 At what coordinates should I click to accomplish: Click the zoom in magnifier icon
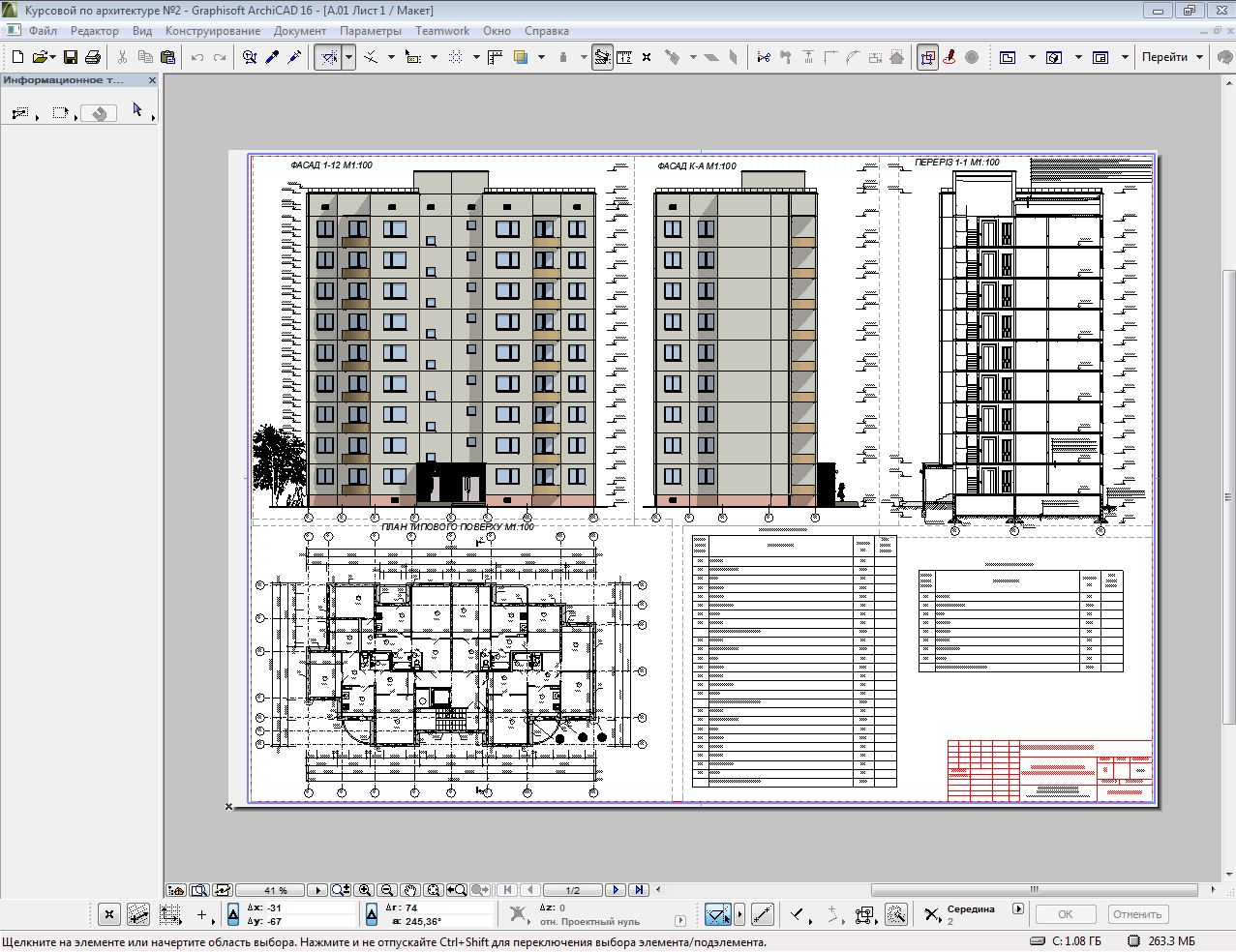coord(365,890)
